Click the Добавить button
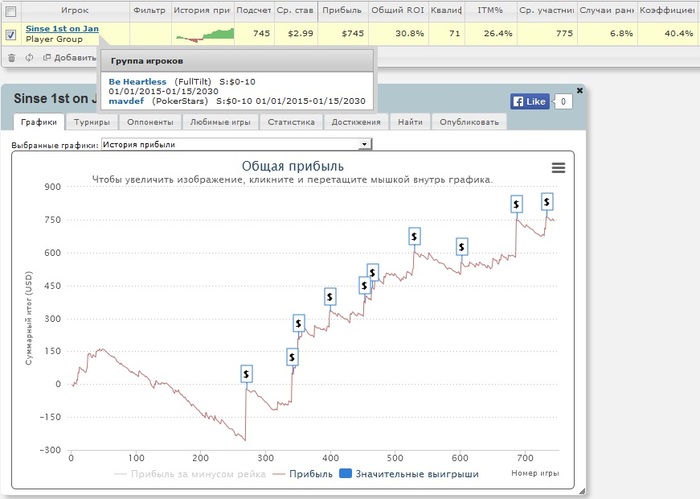This screenshot has width=700, height=499. [69, 58]
